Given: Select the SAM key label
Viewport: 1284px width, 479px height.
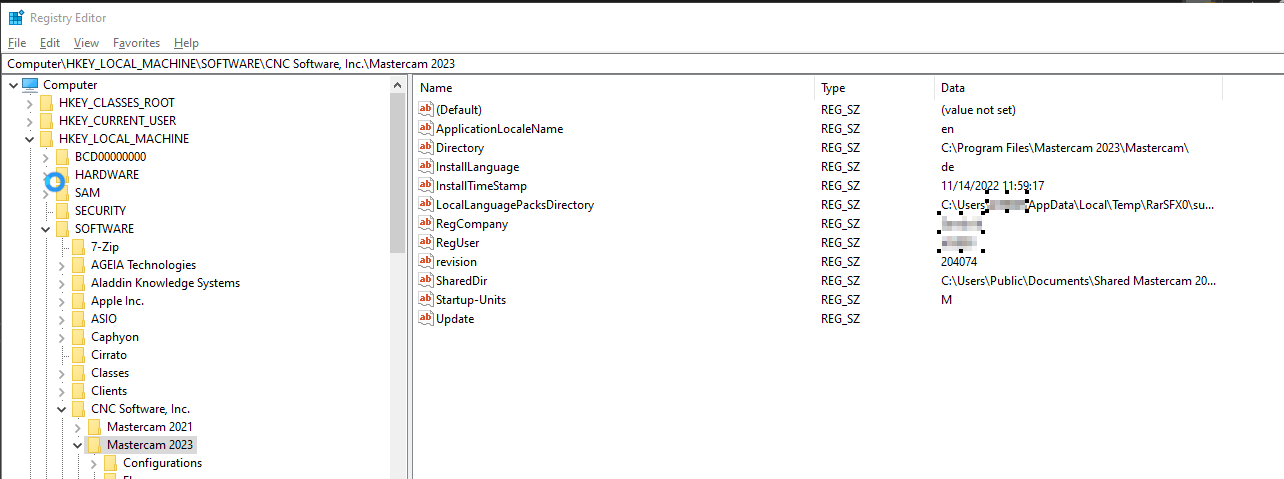Looking at the screenshot, I should click(87, 193).
